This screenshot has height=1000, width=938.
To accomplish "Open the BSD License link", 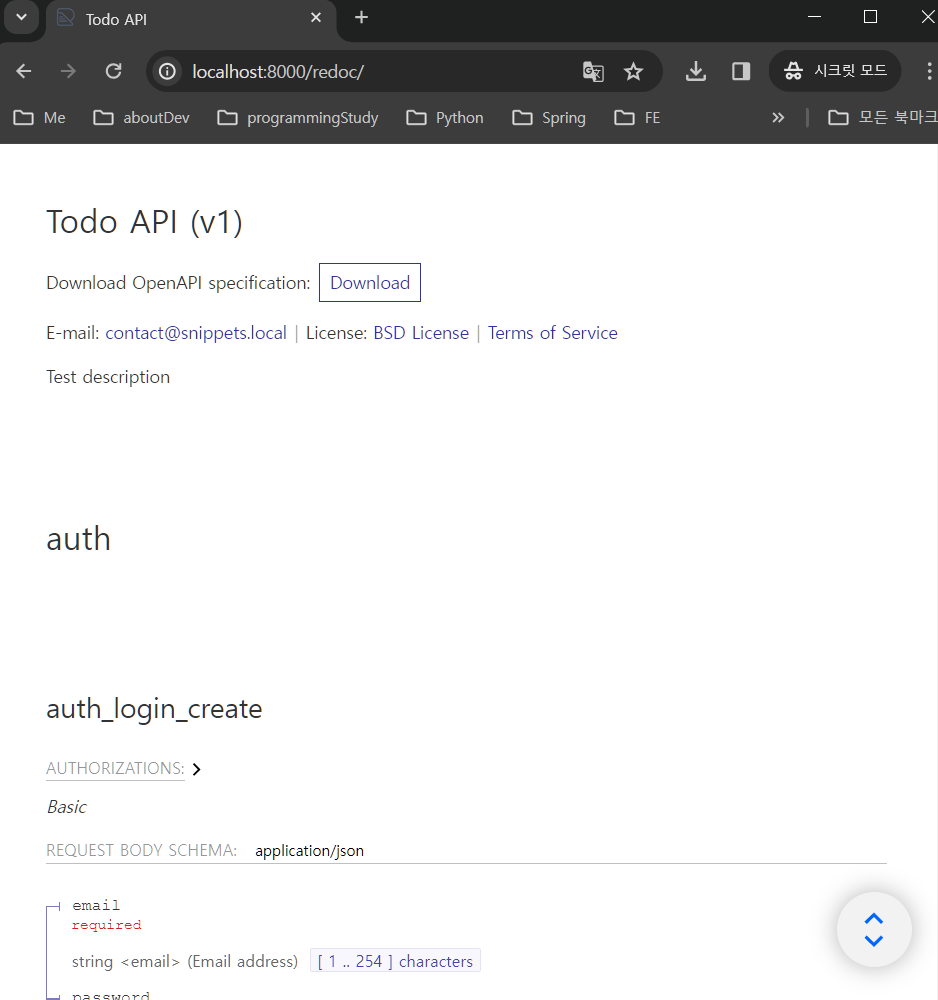I will click(x=421, y=333).
